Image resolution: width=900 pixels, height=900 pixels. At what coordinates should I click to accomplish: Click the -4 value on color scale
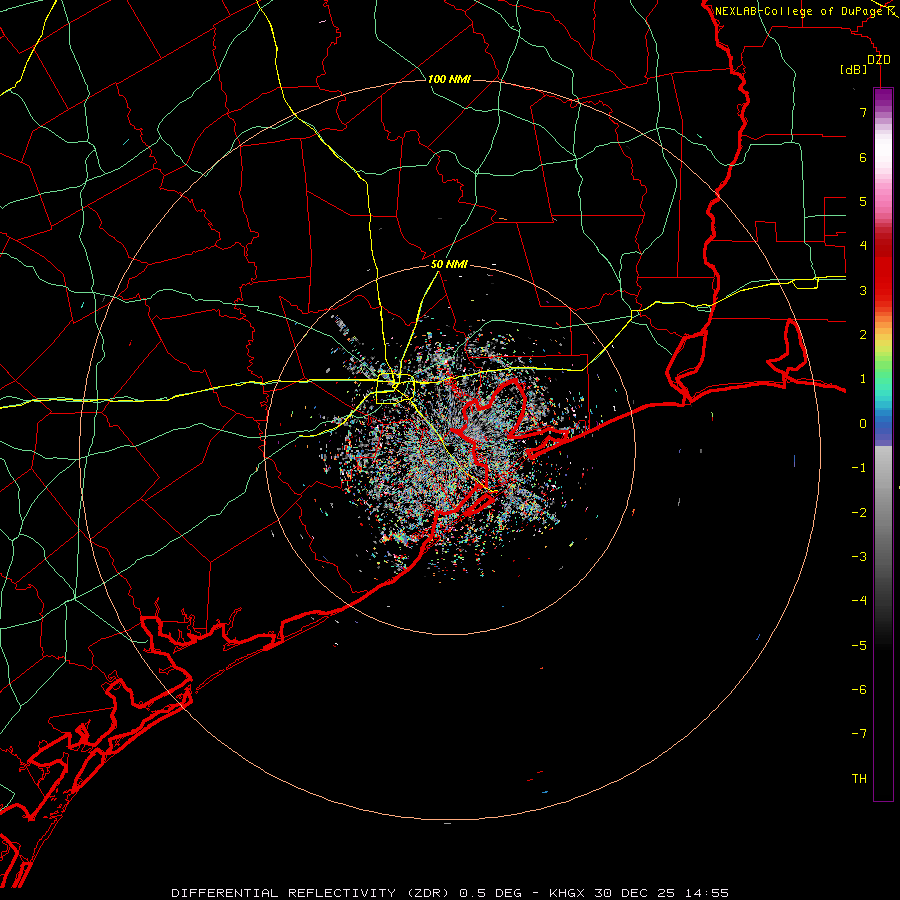[859, 601]
